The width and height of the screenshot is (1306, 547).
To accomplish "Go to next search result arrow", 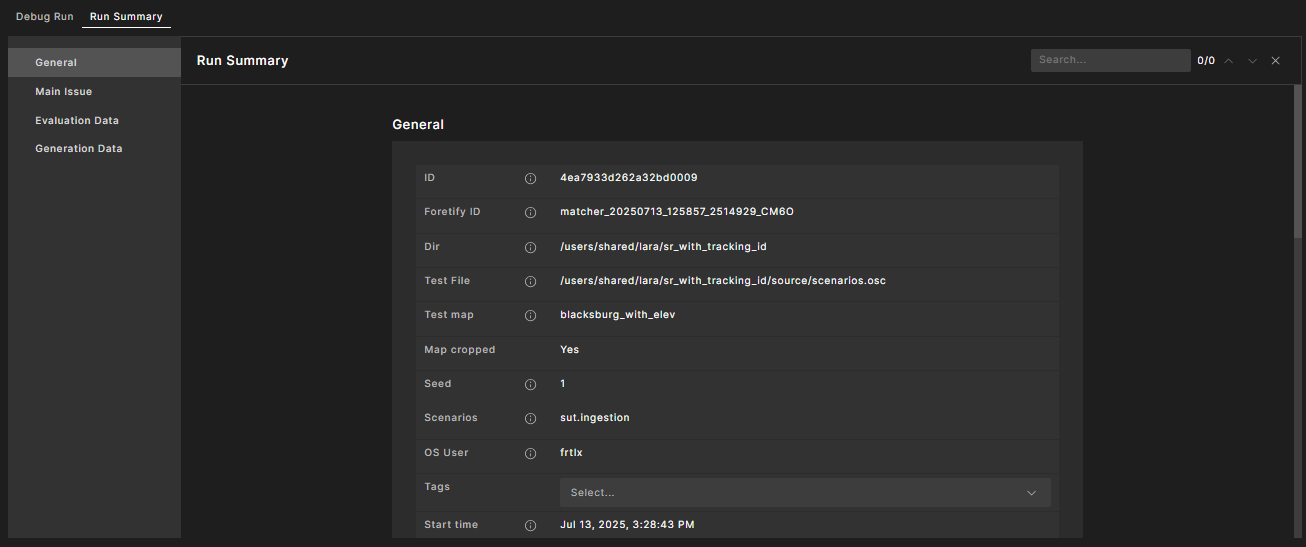I will tap(1252, 61).
